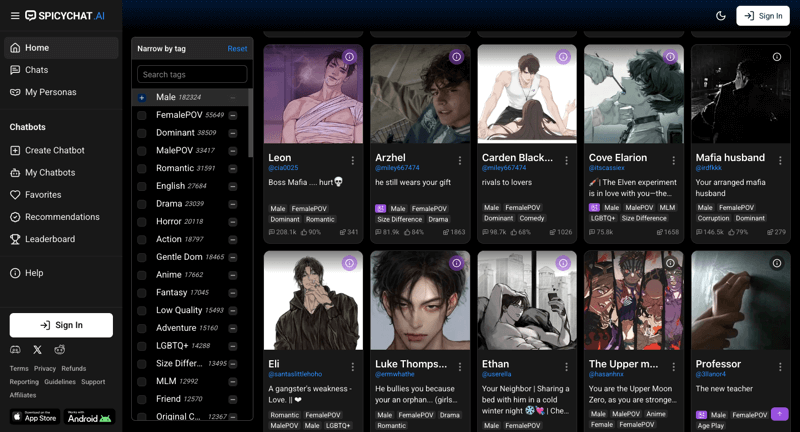Open the X social link icon
The height and width of the screenshot is (432, 800).
(37, 350)
